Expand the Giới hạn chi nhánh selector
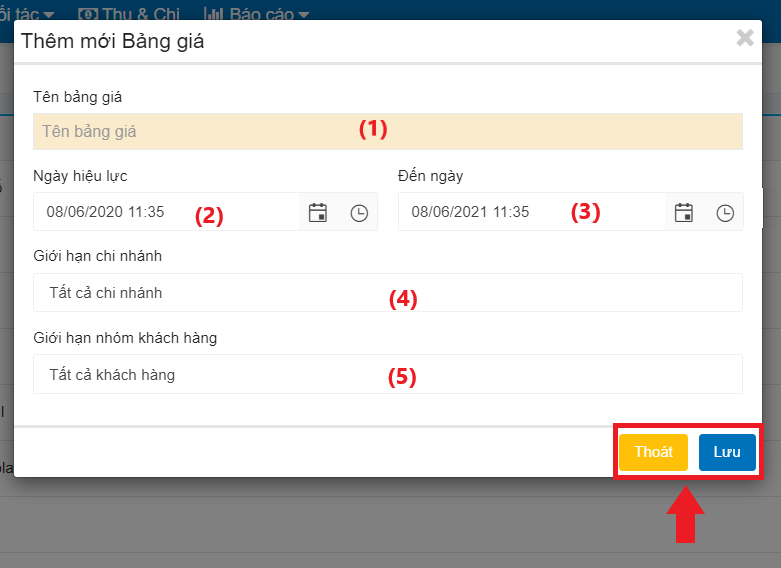781x568 pixels. [x=387, y=293]
